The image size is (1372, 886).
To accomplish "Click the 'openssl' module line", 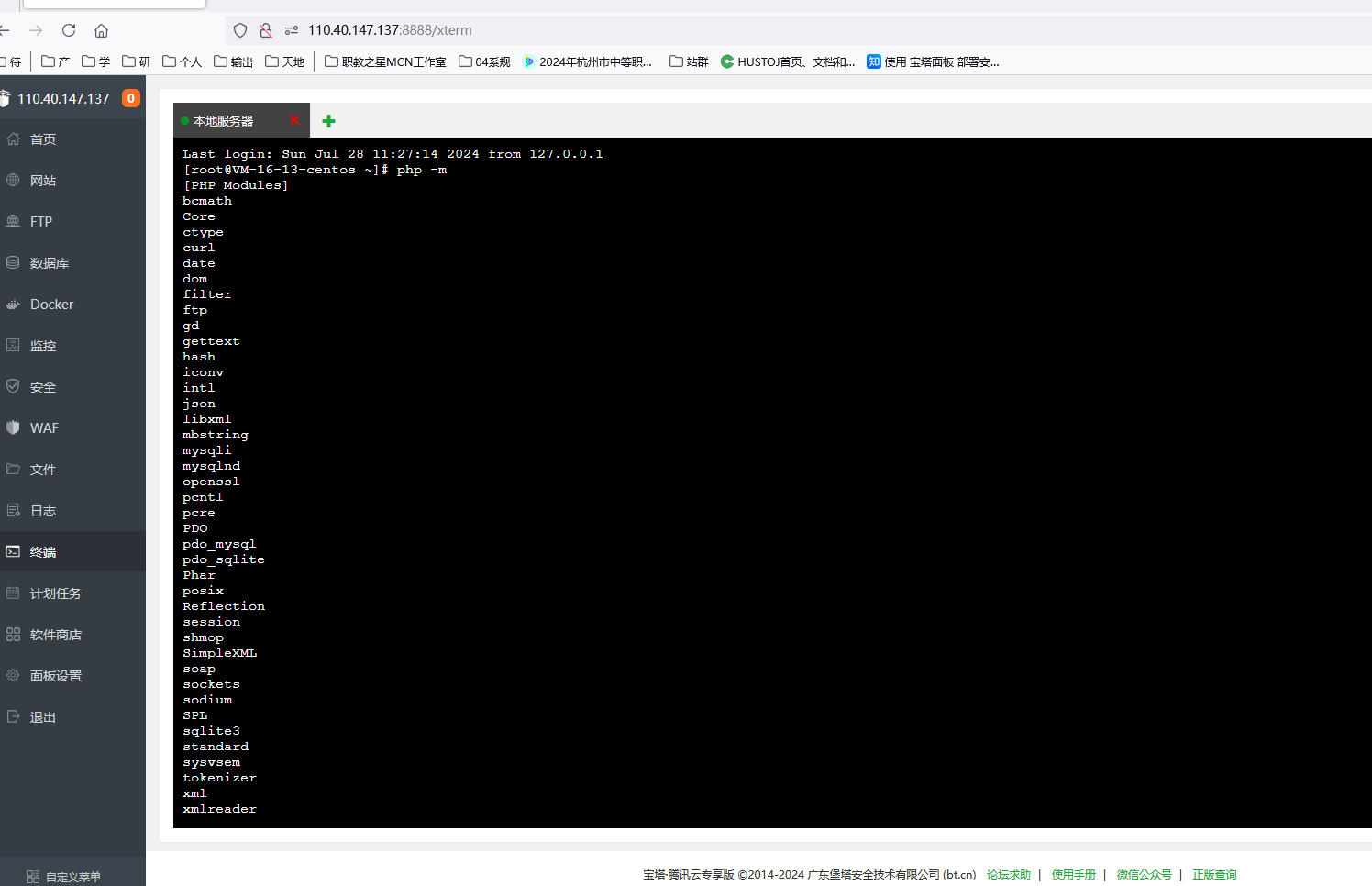I will coord(211,482).
